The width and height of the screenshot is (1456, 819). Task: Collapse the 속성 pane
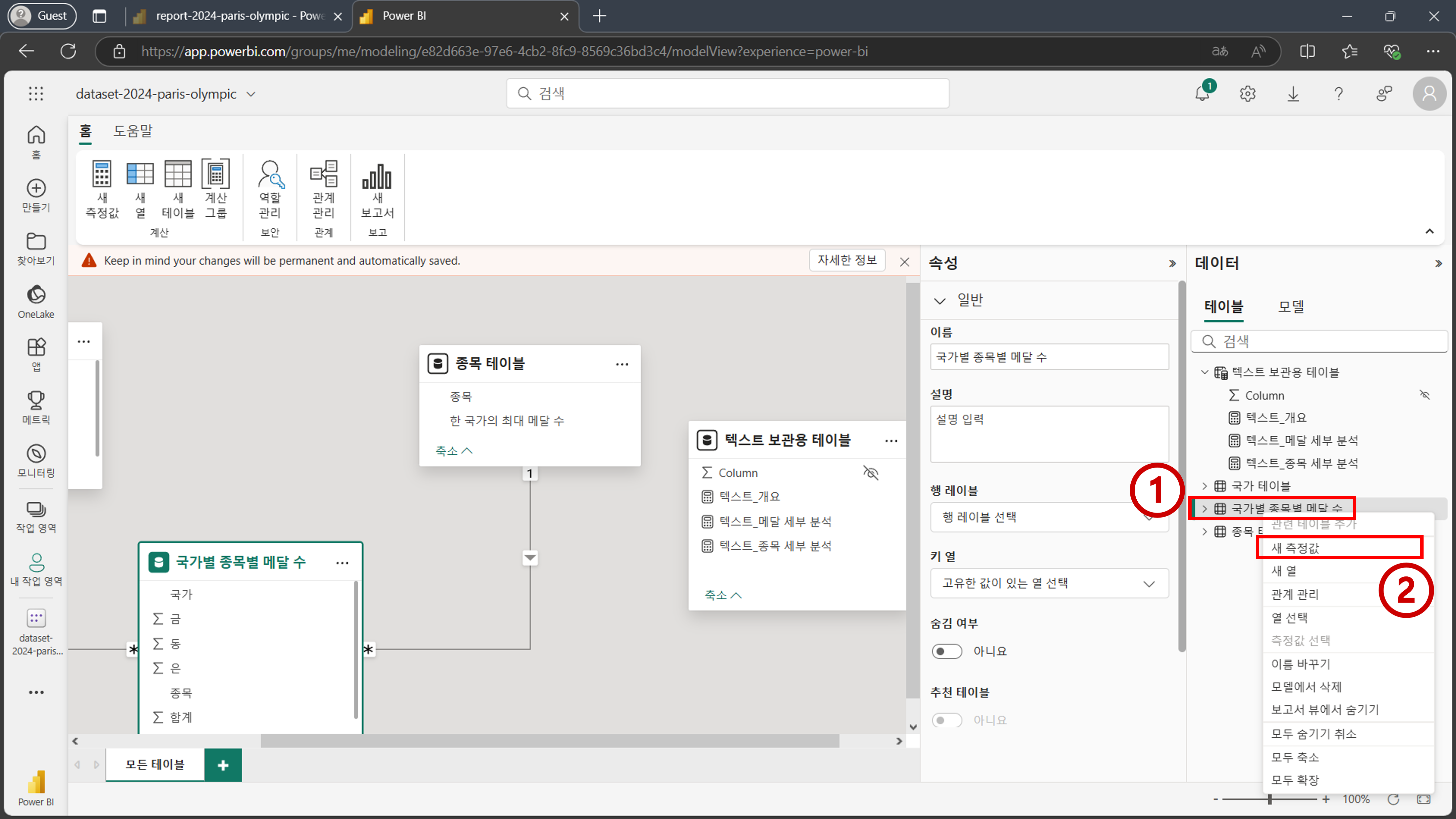tap(1172, 263)
